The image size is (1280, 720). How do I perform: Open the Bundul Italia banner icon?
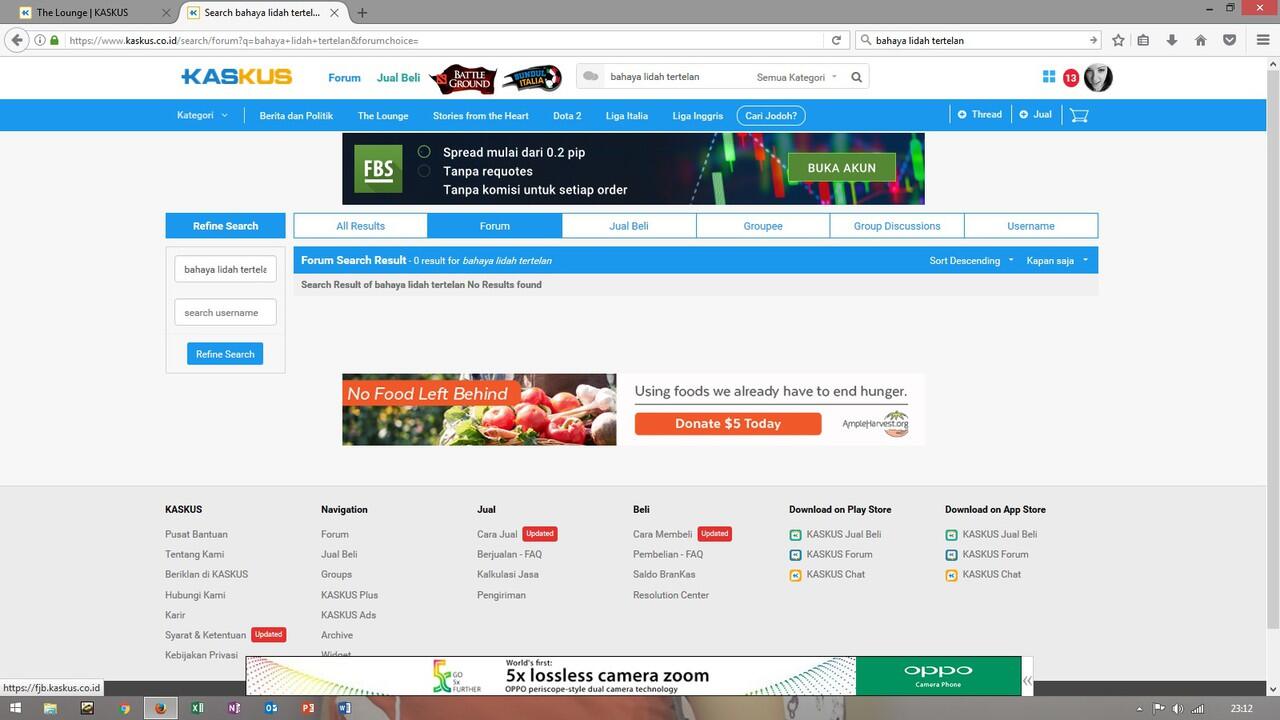click(x=531, y=78)
